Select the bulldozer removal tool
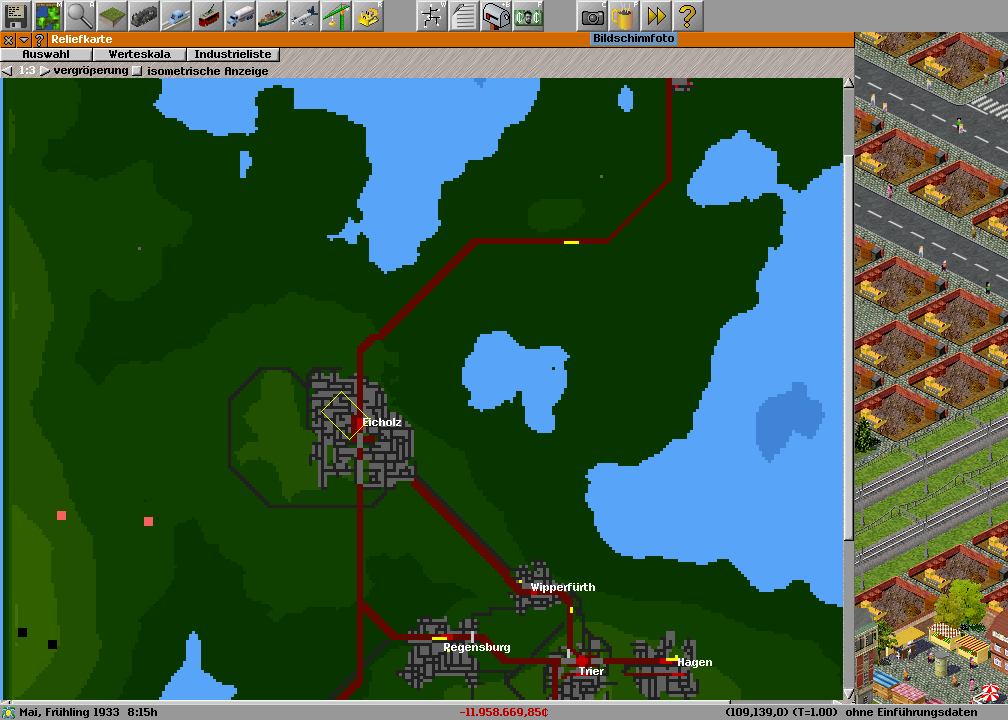The image size is (1008, 720). pyautogui.click(x=368, y=16)
